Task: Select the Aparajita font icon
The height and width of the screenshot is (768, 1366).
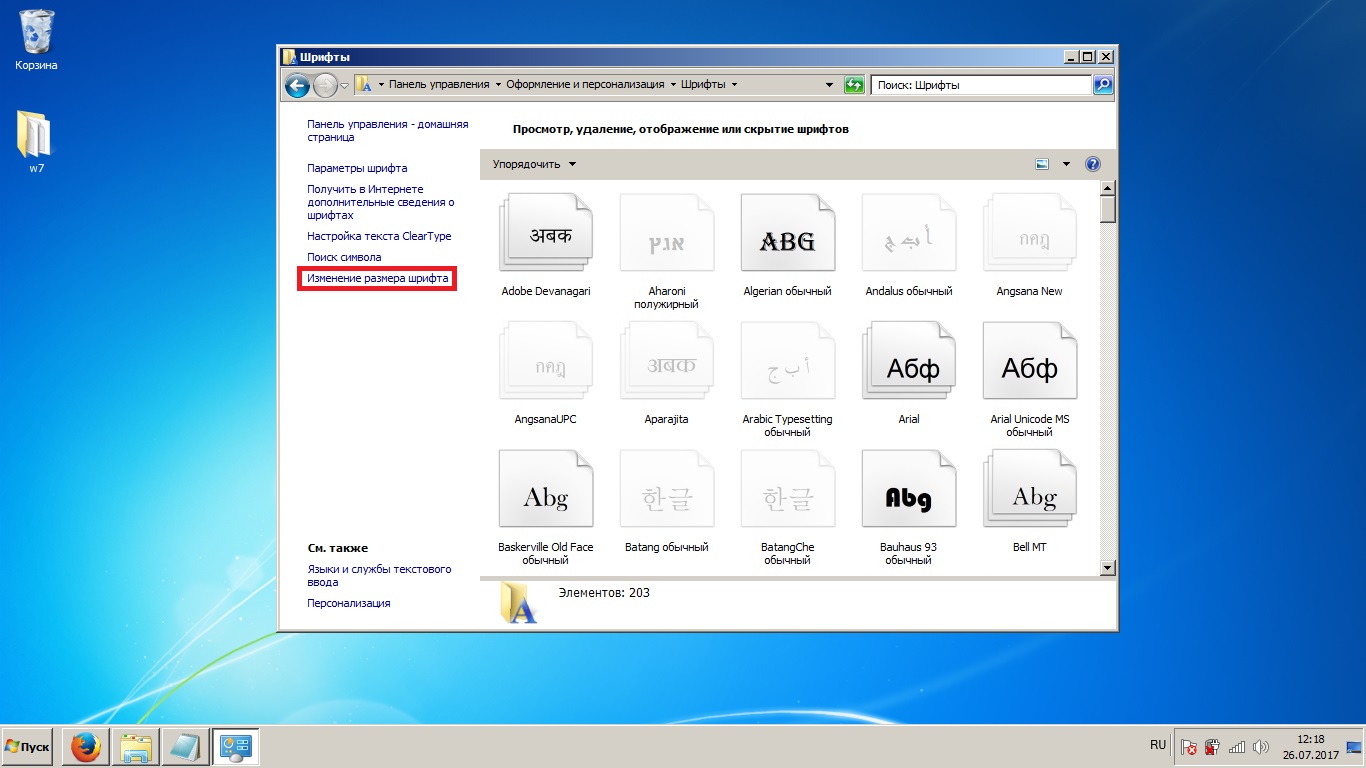Action: (667, 361)
